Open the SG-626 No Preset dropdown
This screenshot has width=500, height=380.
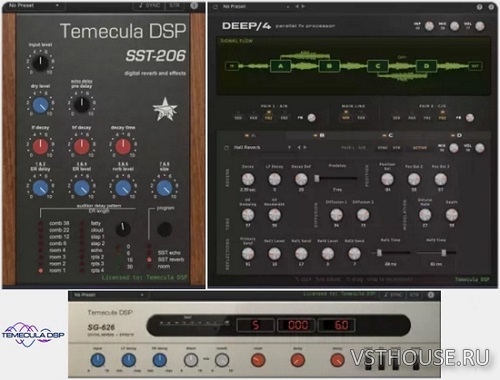[110, 295]
